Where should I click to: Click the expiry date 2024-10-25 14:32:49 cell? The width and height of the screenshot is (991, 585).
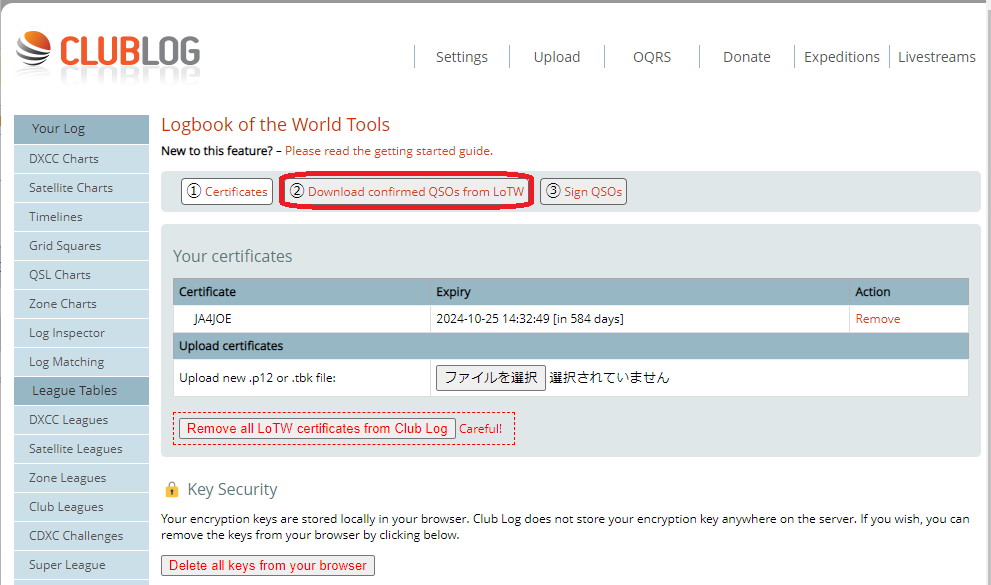(x=640, y=319)
